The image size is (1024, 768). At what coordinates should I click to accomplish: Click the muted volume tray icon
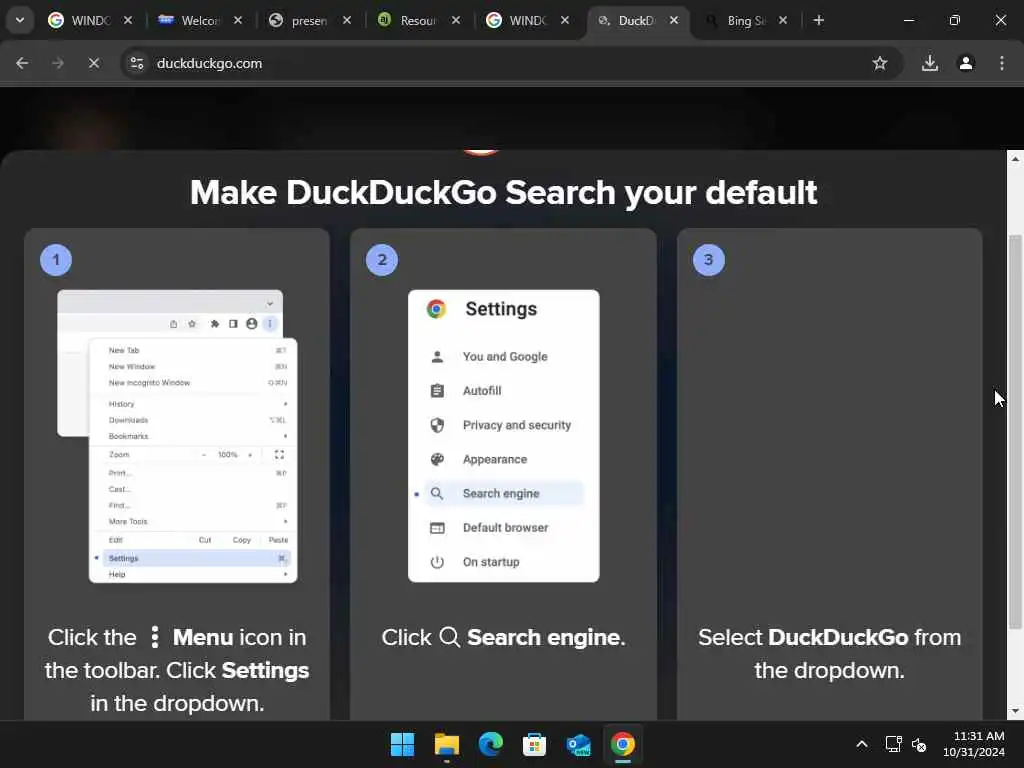(919, 744)
